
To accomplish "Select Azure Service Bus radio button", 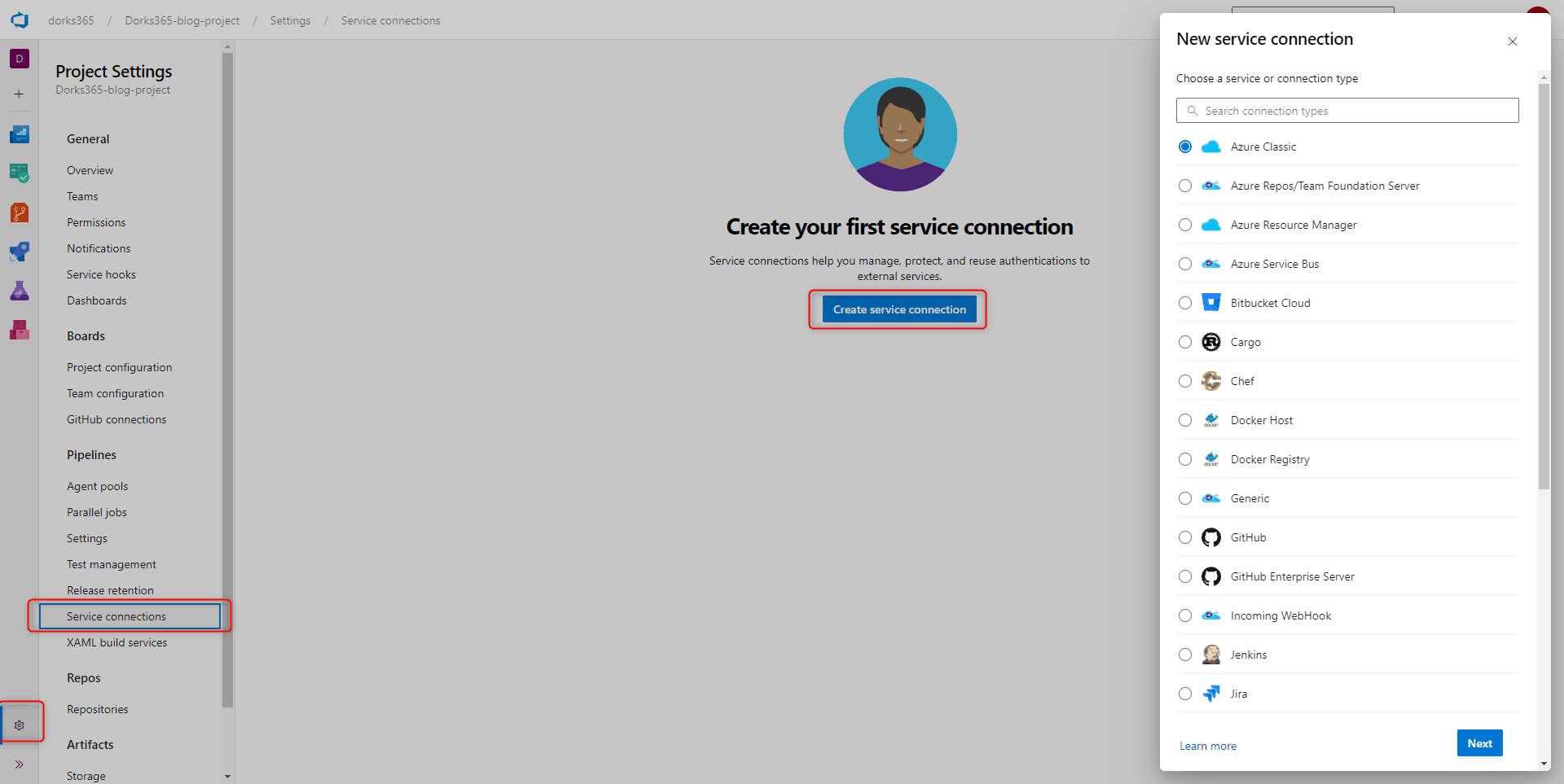I will (1185, 264).
